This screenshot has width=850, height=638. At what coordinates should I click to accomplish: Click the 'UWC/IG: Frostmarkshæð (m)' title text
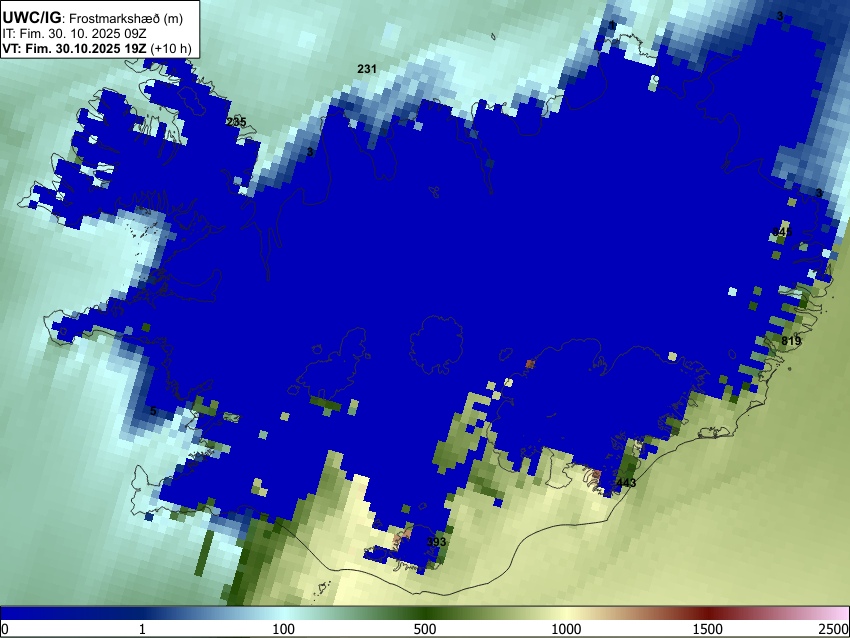pos(93,18)
